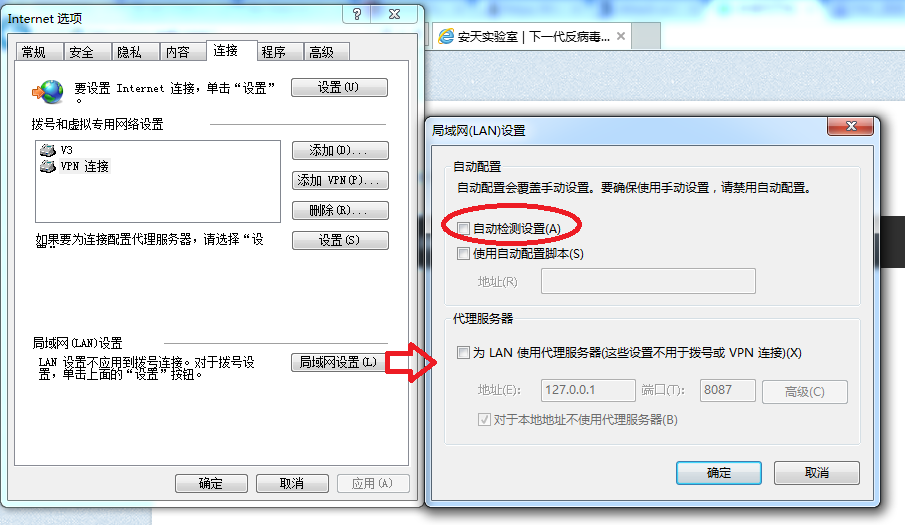Click the 127.0.0.1 proxy address field

tap(588, 390)
